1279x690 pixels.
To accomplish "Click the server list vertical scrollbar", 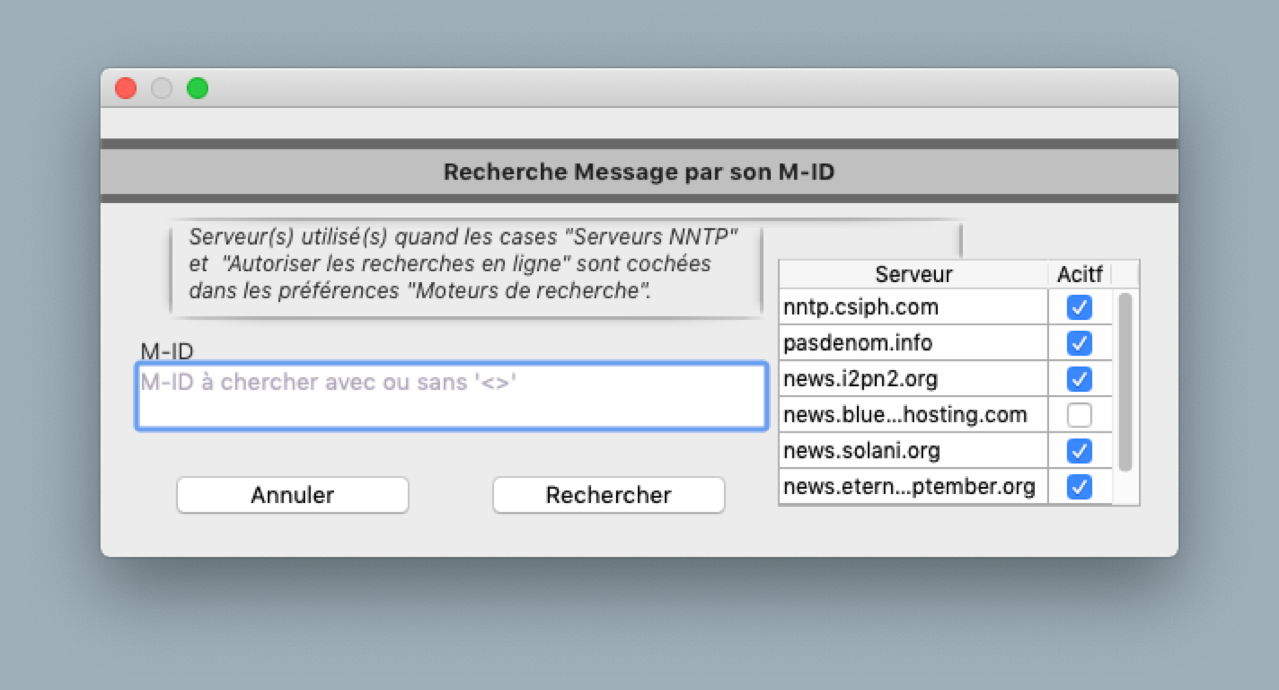I will 1125,381.
